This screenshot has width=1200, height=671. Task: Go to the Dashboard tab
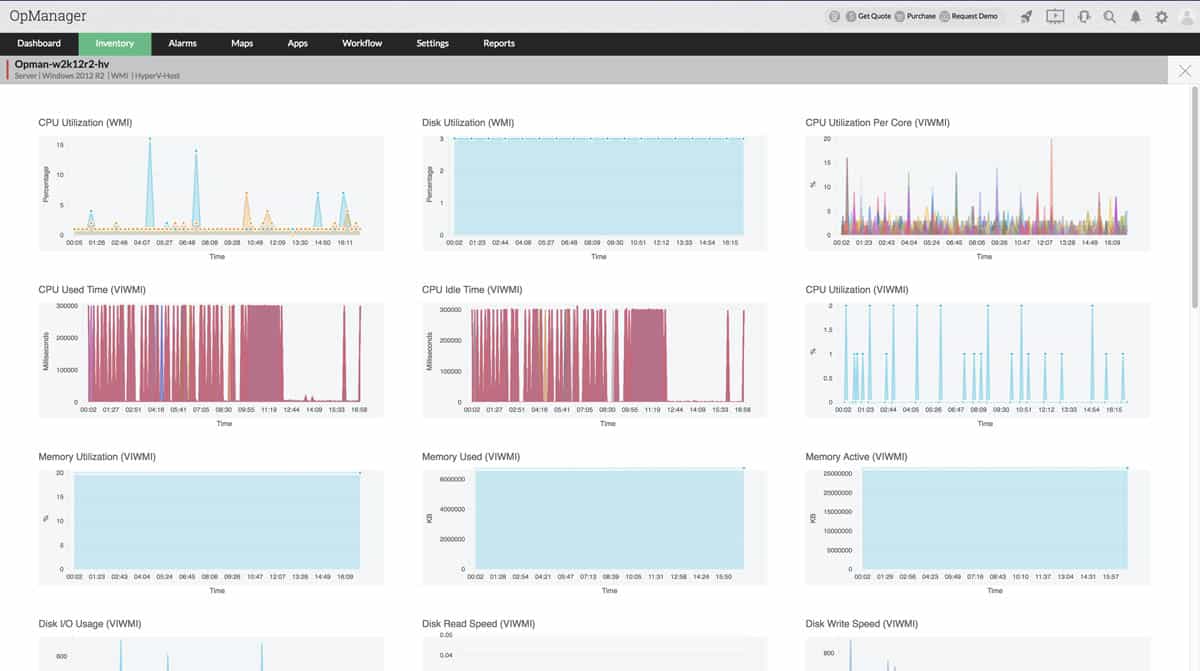39,43
